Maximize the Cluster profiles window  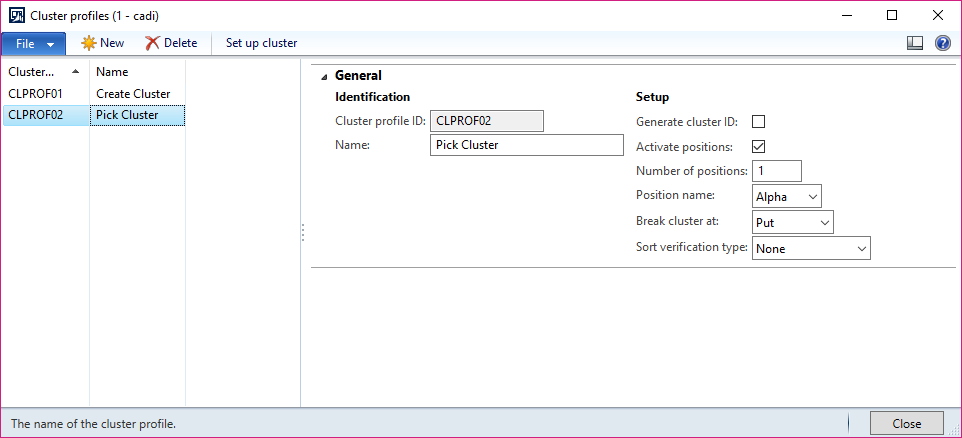pos(892,15)
